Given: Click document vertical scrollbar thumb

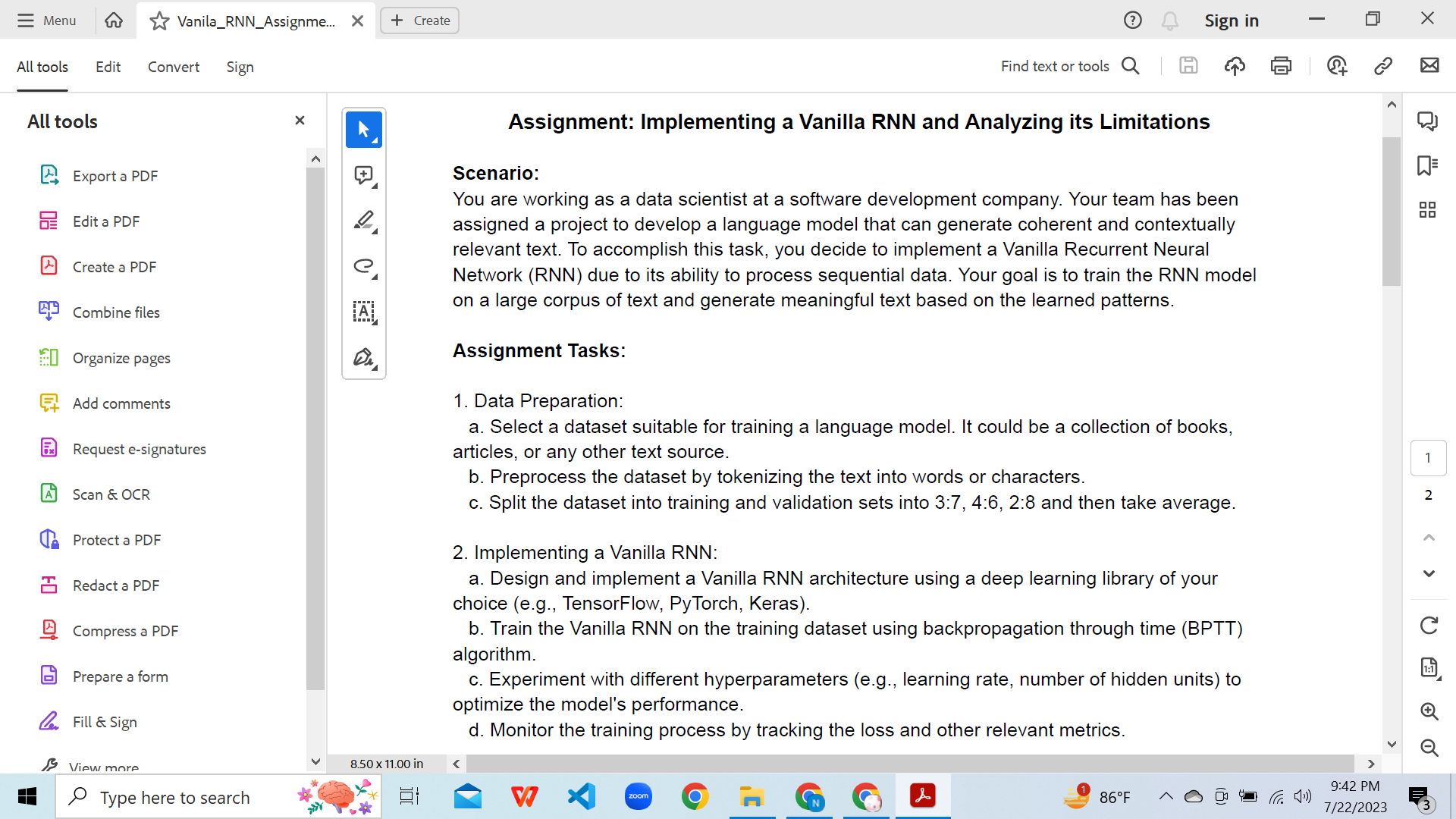Looking at the screenshot, I should [x=1392, y=211].
